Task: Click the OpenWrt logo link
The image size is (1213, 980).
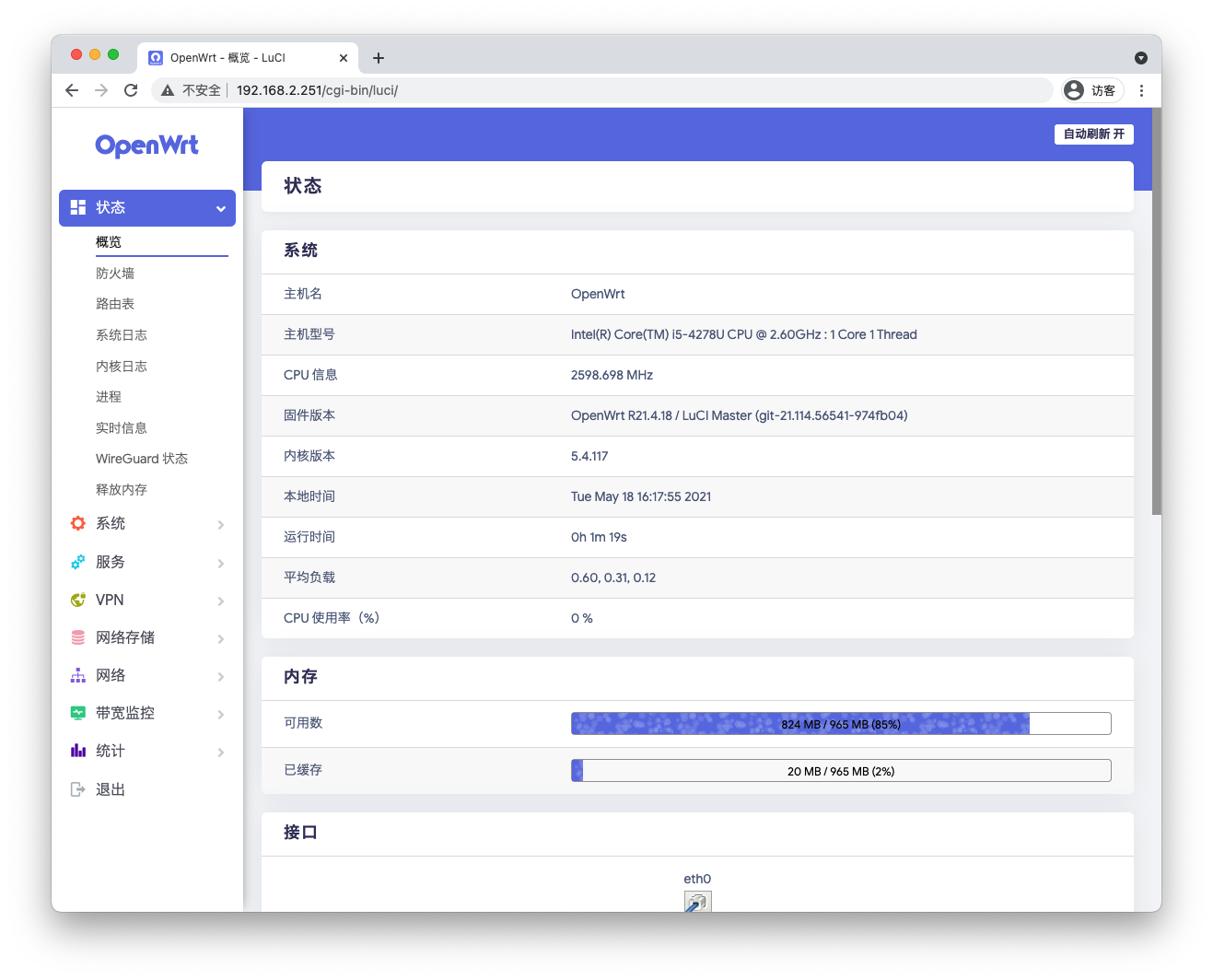Action: pos(147,146)
